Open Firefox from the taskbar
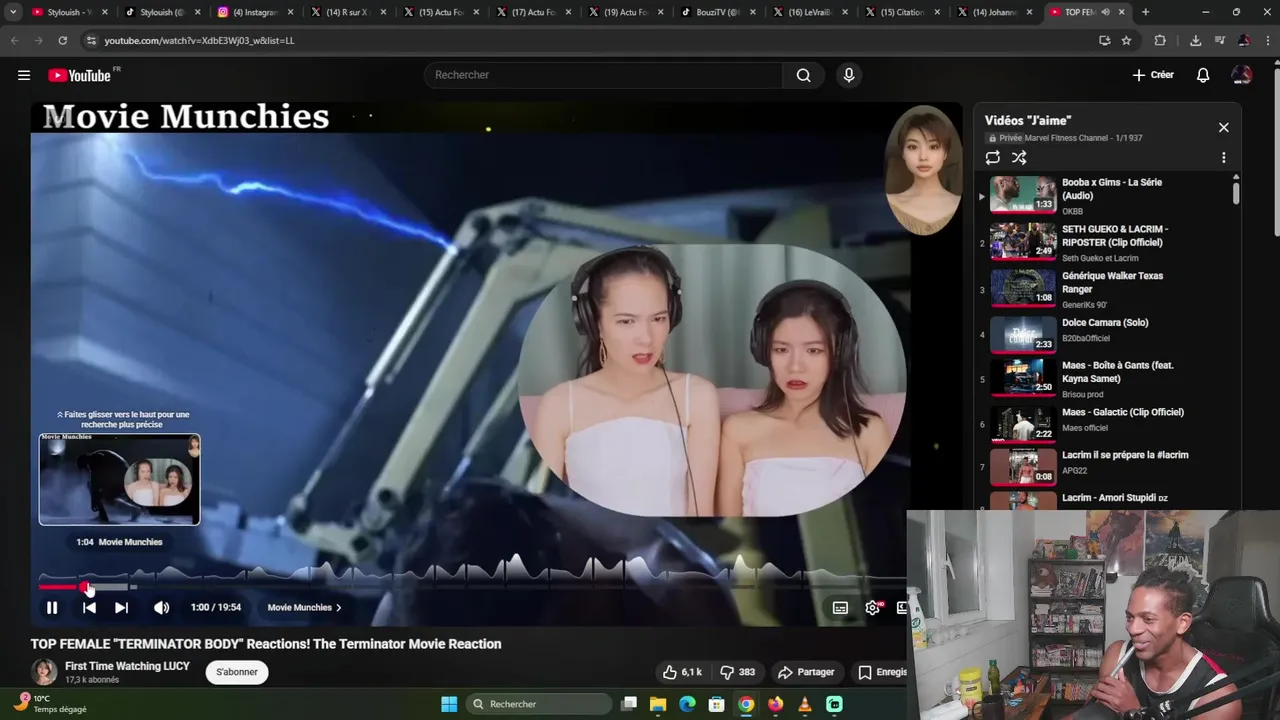1280x720 pixels. point(775,704)
